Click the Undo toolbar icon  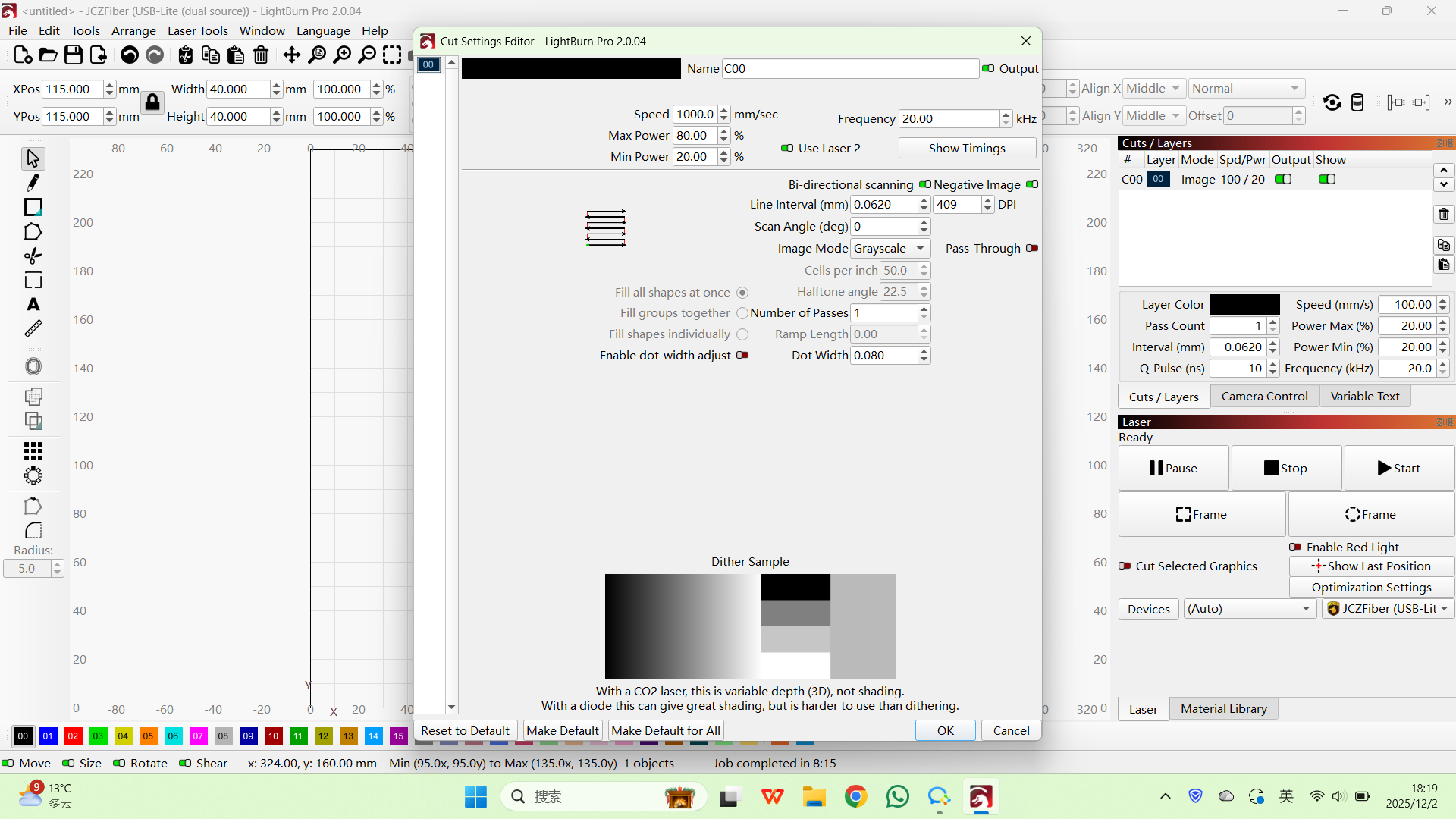[x=130, y=55]
